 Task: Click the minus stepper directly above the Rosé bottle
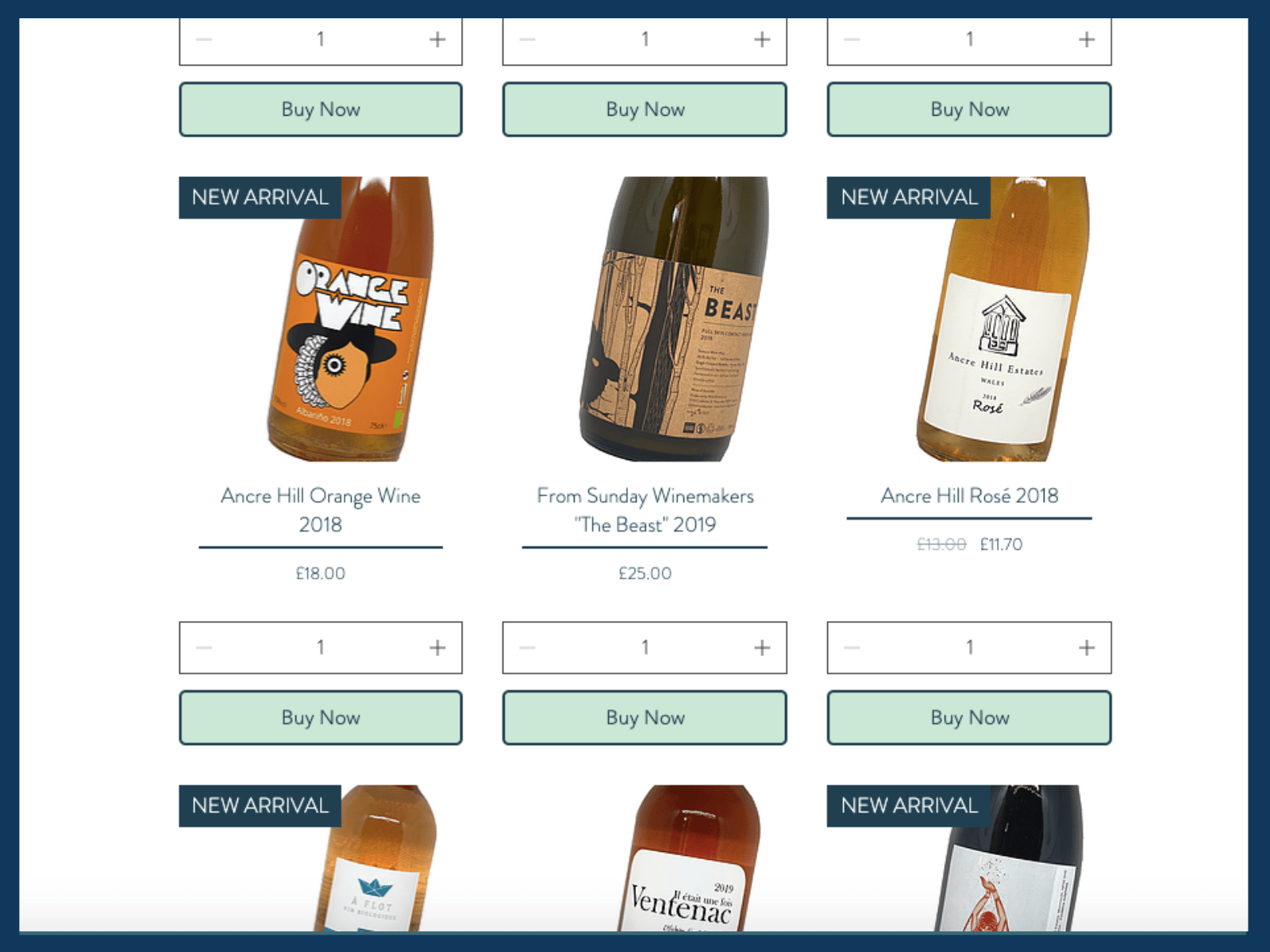pyautogui.click(x=852, y=40)
